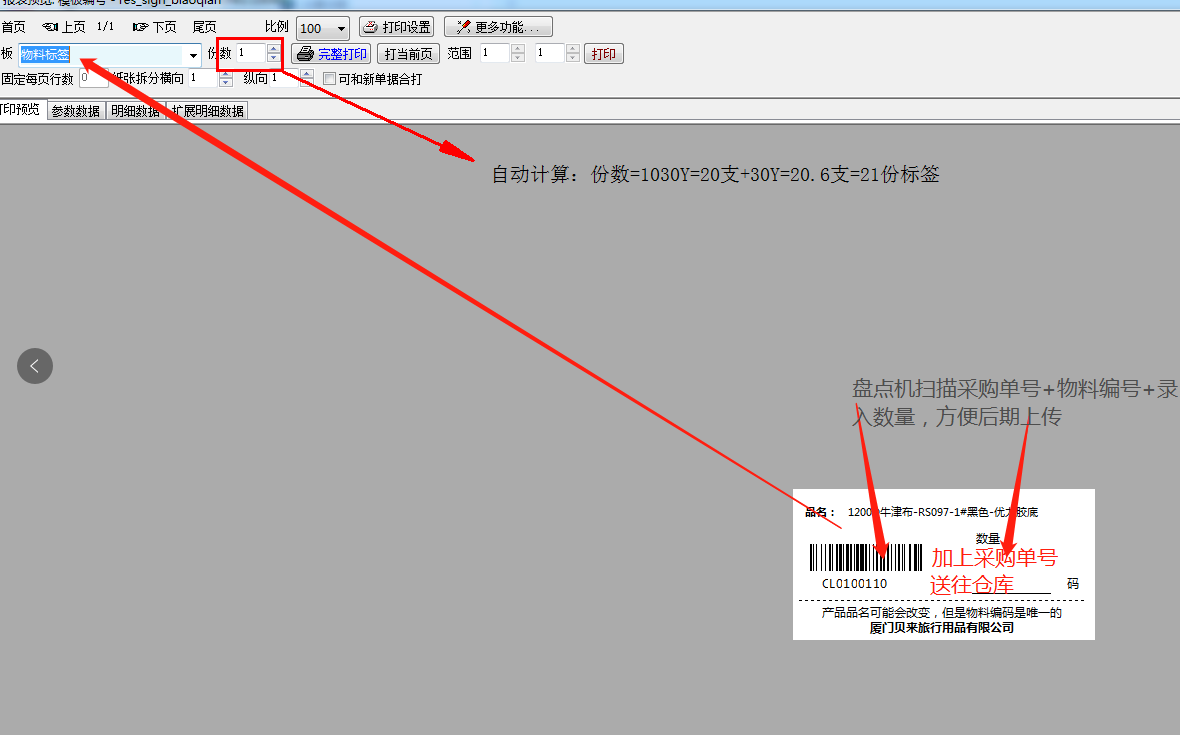This screenshot has width=1180, height=735.
Task: Switch to 参数数据 tab
Action: coord(76,111)
